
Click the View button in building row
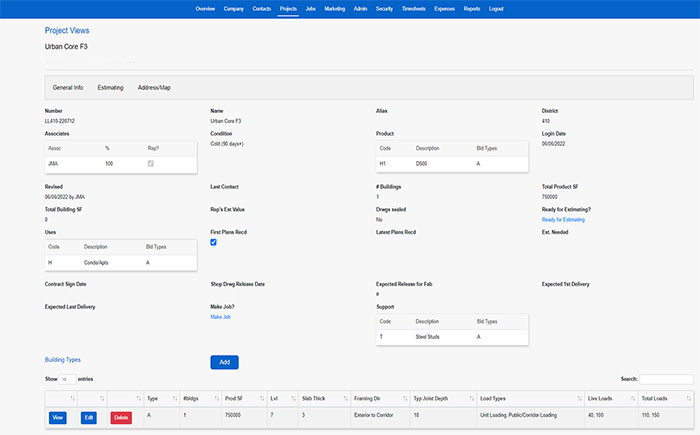[58, 418]
